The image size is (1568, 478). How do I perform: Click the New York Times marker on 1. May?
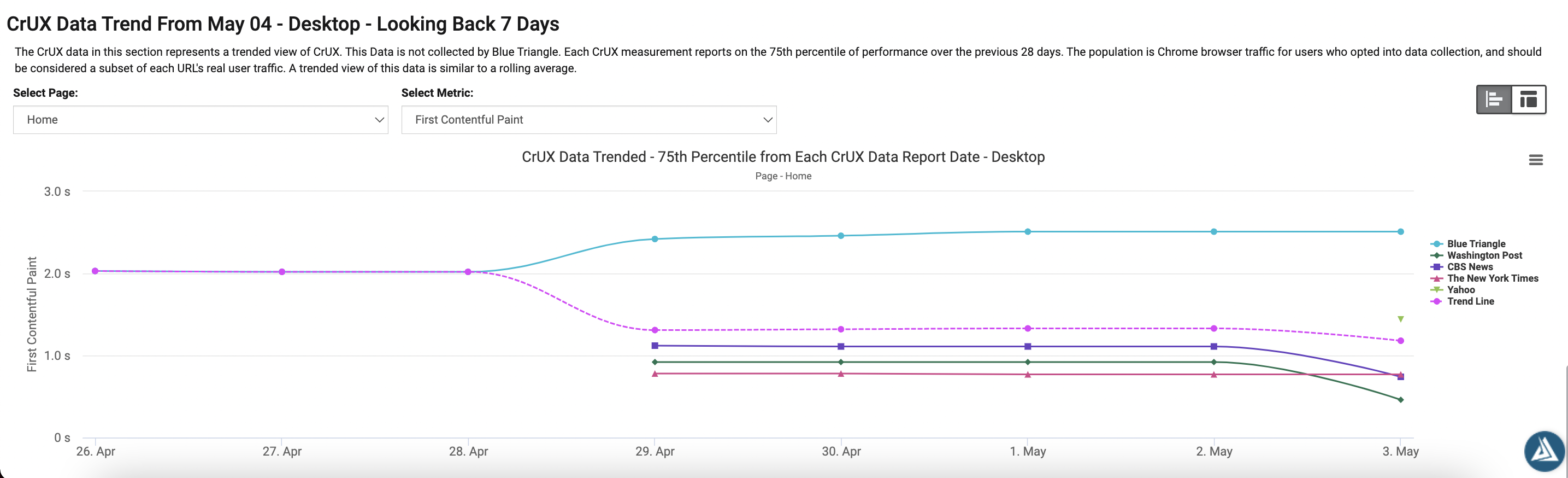pyautogui.click(x=1028, y=374)
